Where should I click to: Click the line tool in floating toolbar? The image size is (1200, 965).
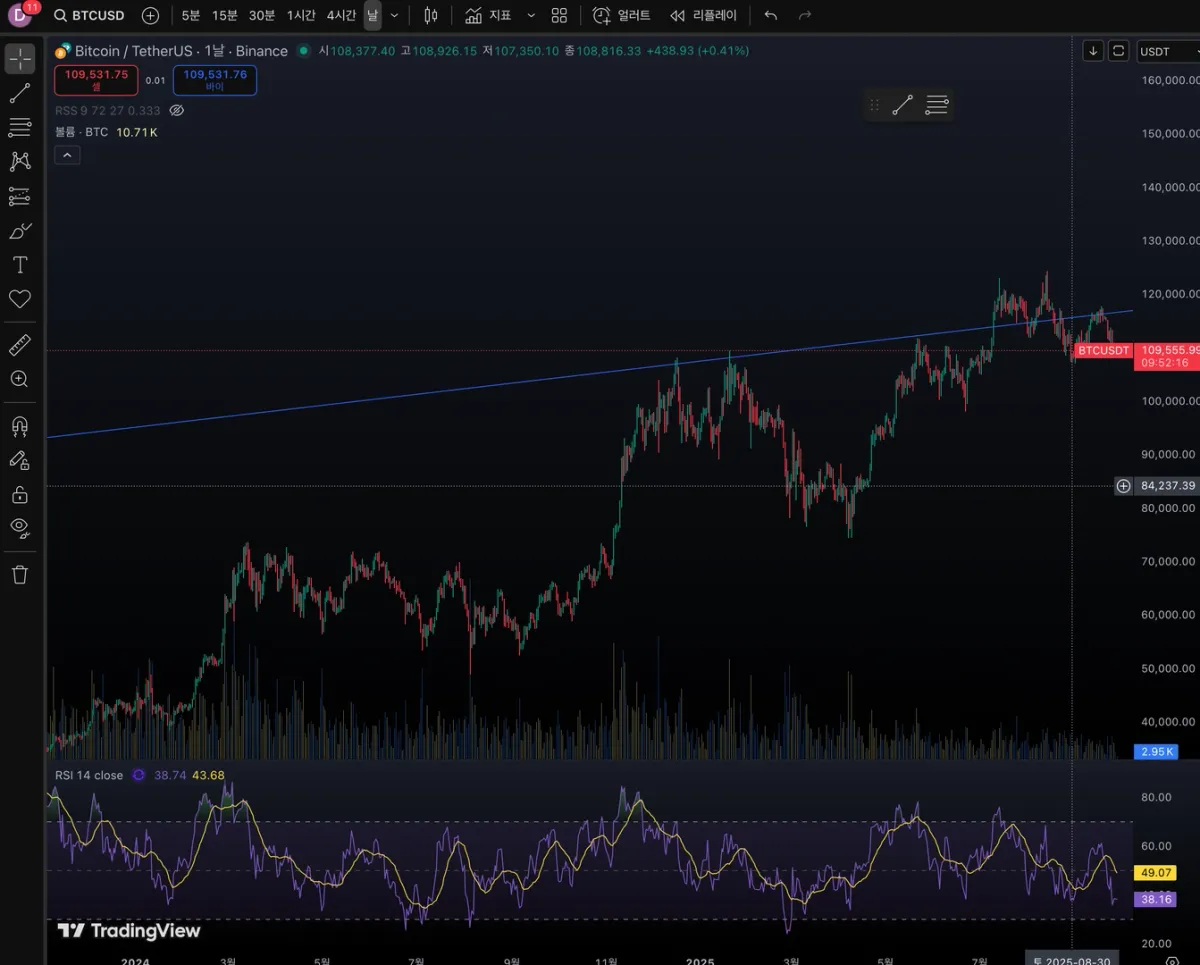click(902, 104)
